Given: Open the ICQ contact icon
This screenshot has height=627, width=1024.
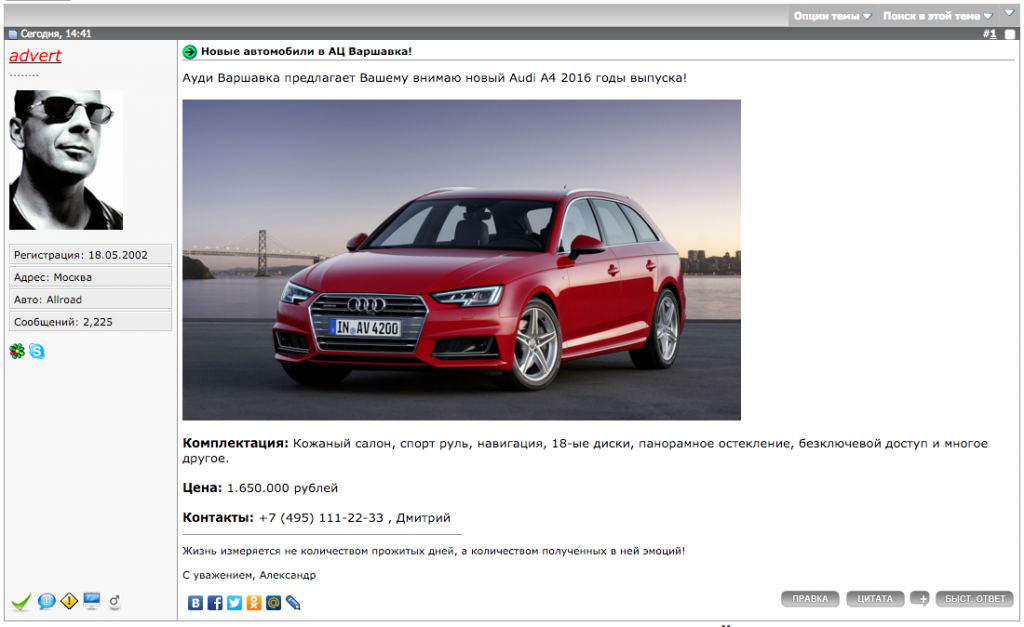Looking at the screenshot, I should pyautogui.click(x=17, y=351).
